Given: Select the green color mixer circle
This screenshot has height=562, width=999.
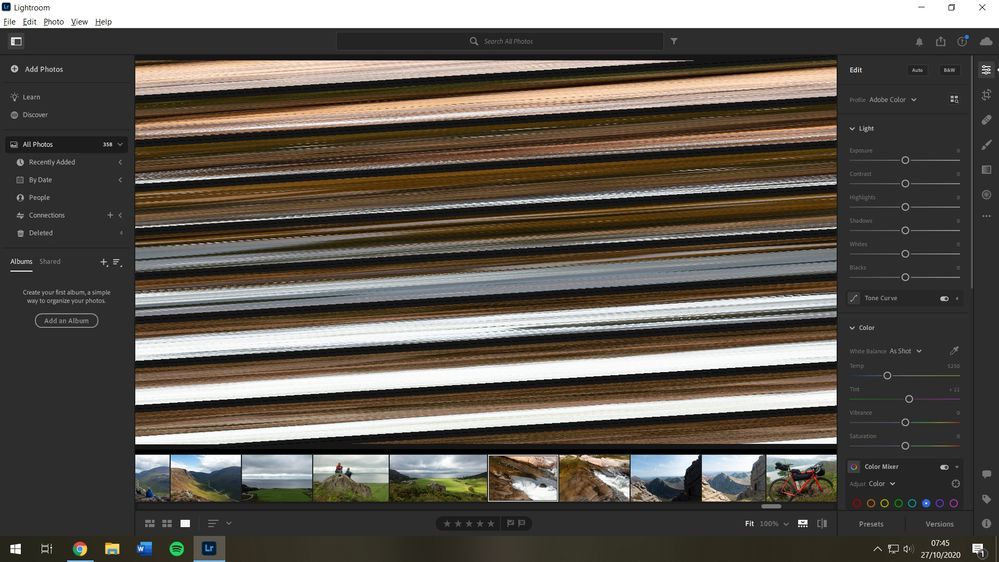Looking at the screenshot, I should (x=898, y=503).
